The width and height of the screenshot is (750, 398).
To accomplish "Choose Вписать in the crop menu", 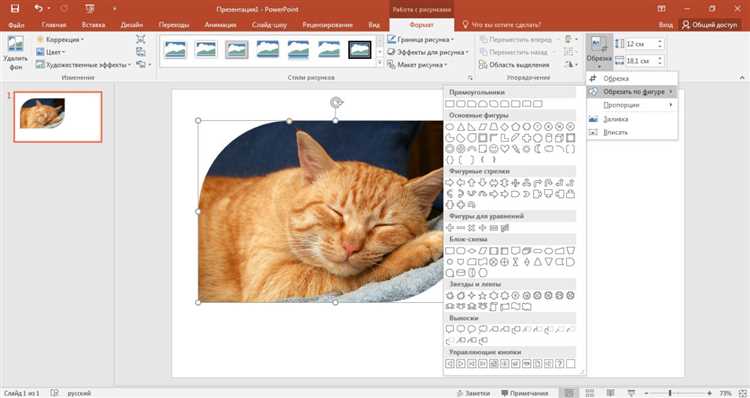I will click(632, 132).
